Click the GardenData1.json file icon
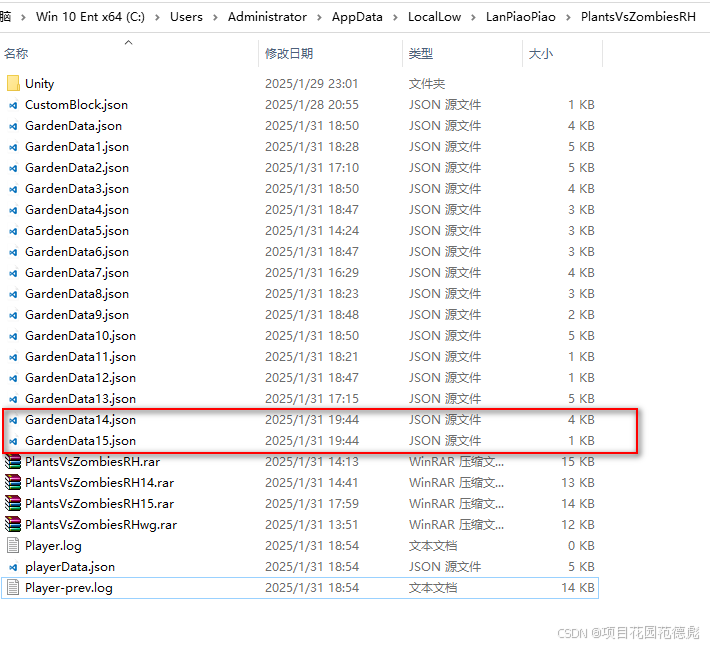Screen dimensions: 710x646 [x=13, y=147]
